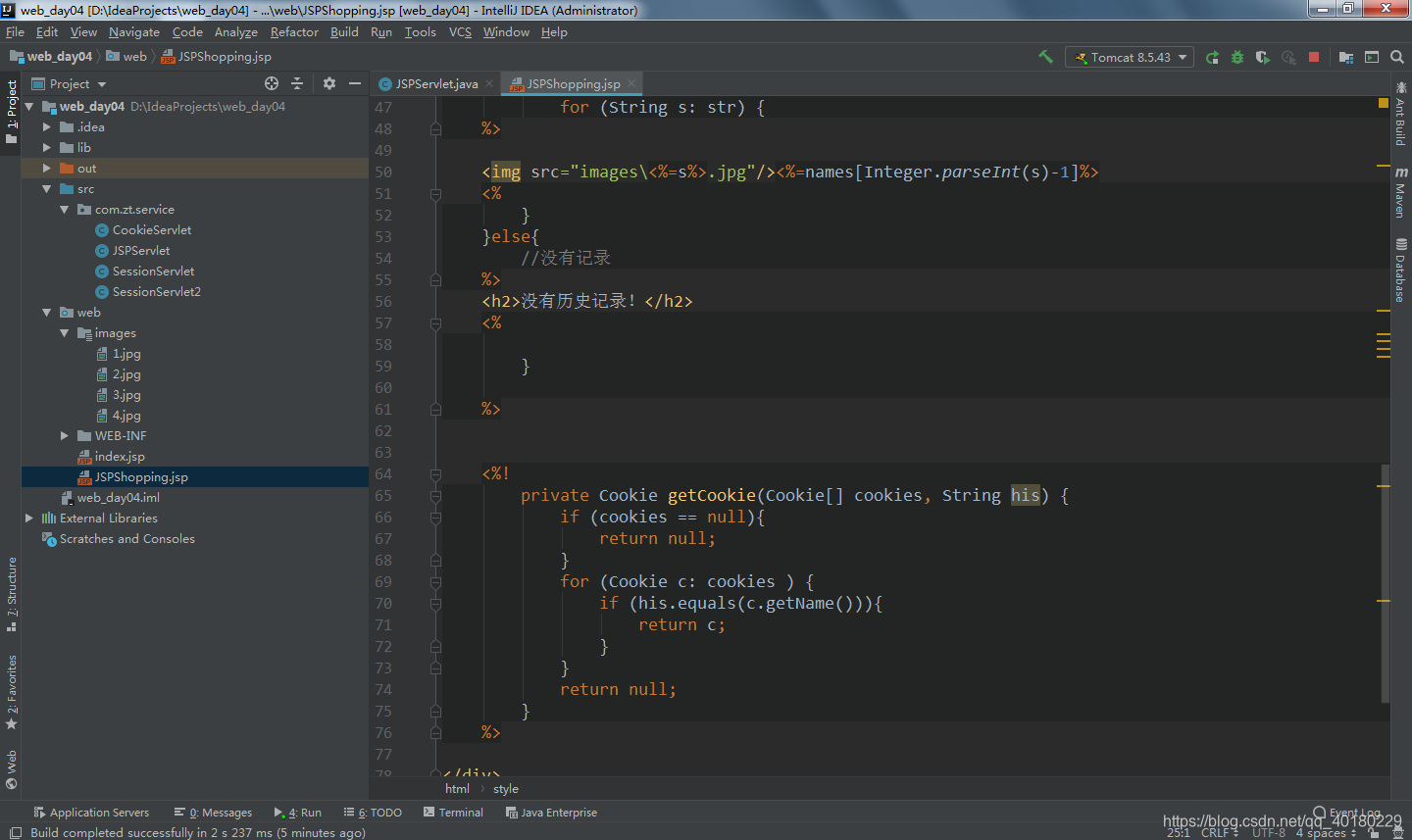This screenshot has width=1412, height=840.
Task: Select the JSPShopping.jsp editor tab
Action: tap(574, 83)
